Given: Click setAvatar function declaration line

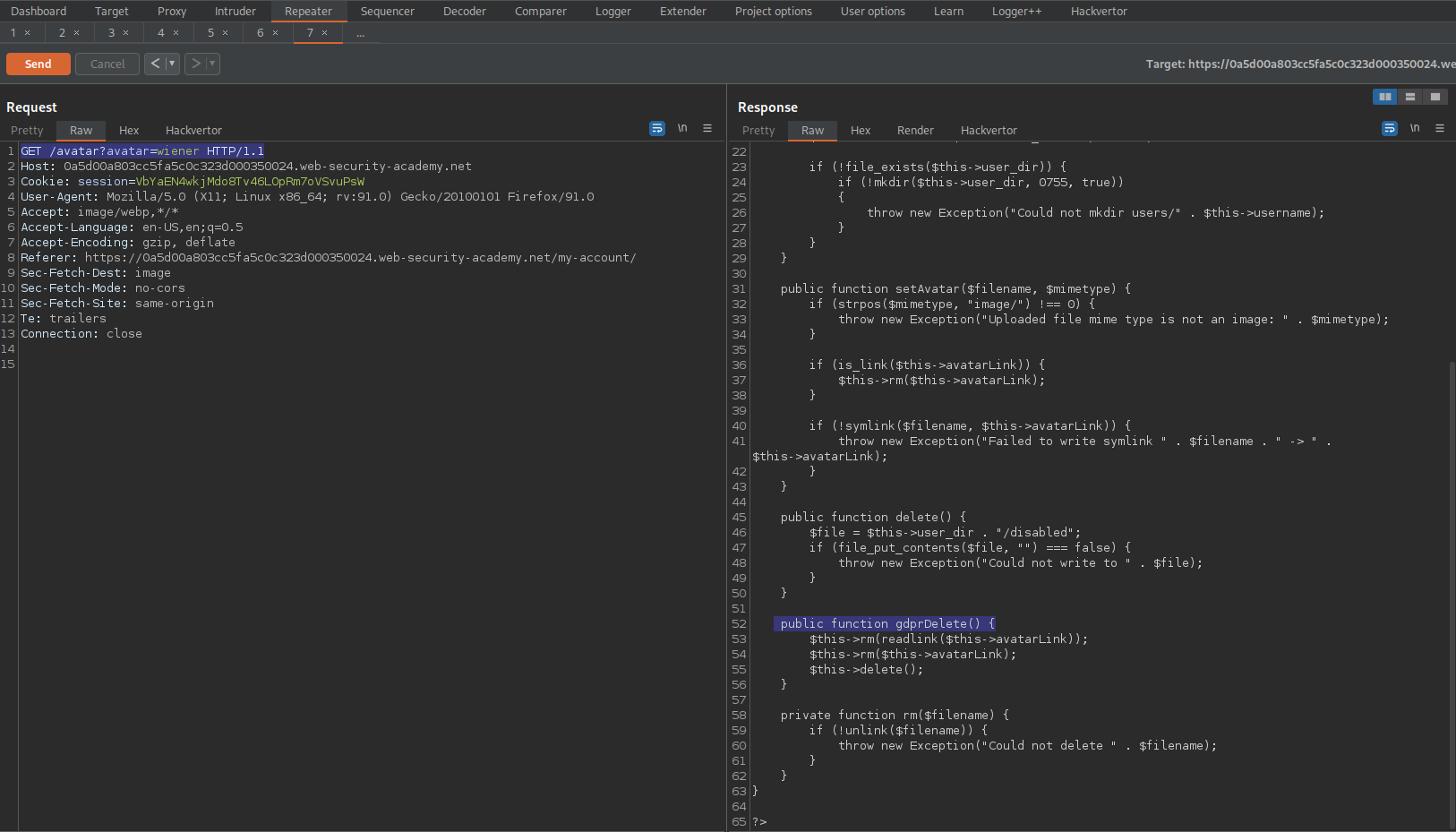Looking at the screenshot, I should tap(955, 289).
